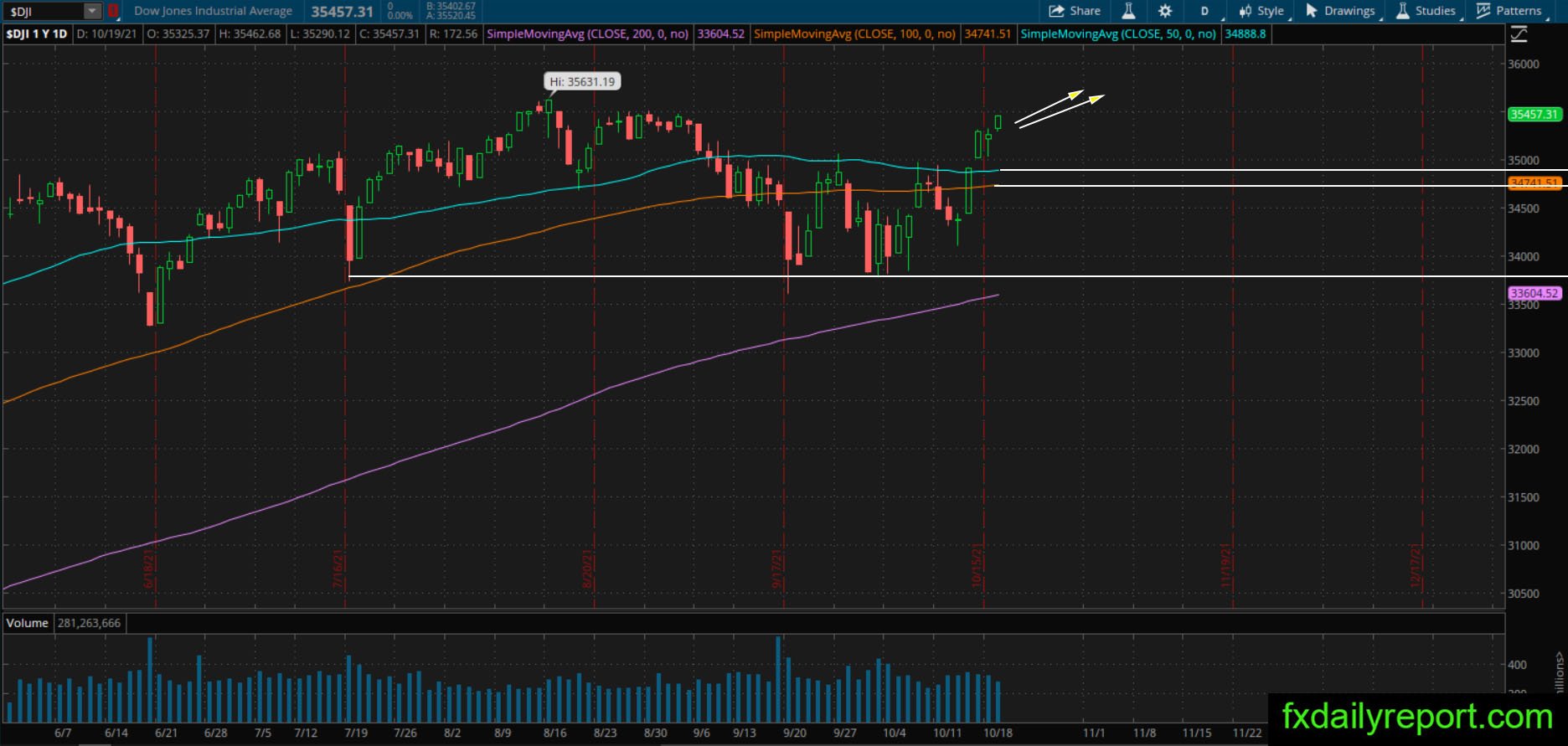Click the purple 33604.52 moving average label
Viewport: 1568px width, 746px height.
coord(1534,294)
